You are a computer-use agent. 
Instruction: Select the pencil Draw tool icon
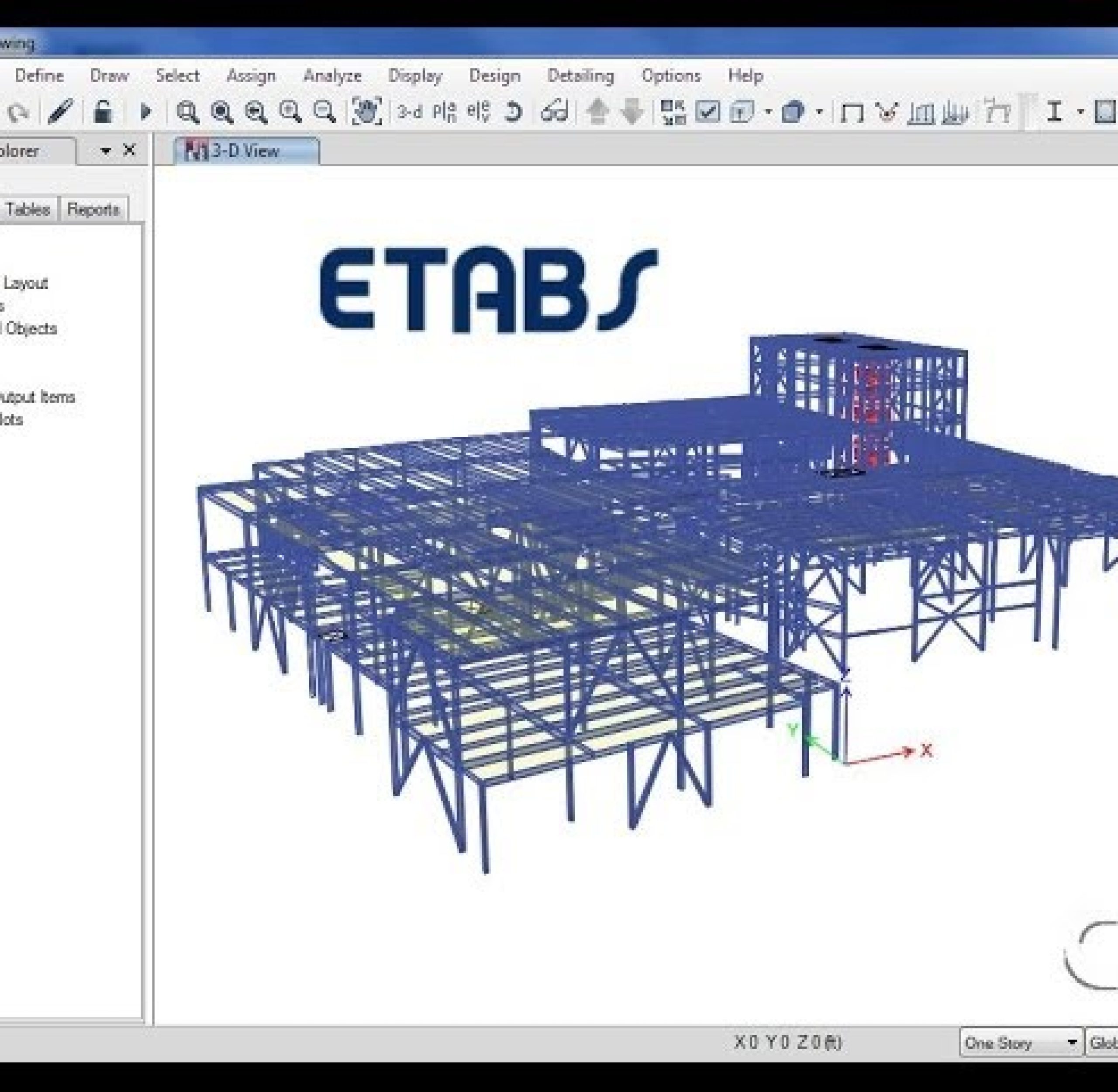coord(60,111)
